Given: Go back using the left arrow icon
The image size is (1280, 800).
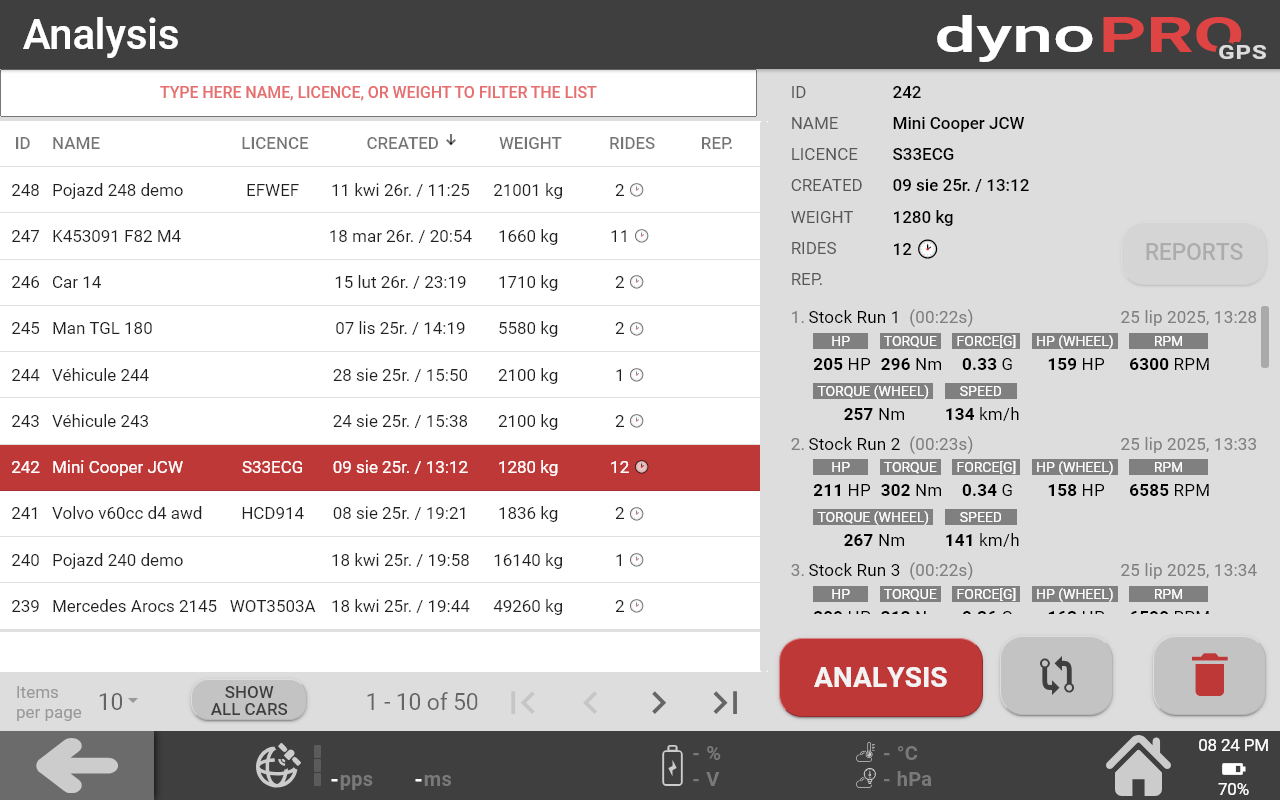Looking at the screenshot, I should (x=77, y=766).
